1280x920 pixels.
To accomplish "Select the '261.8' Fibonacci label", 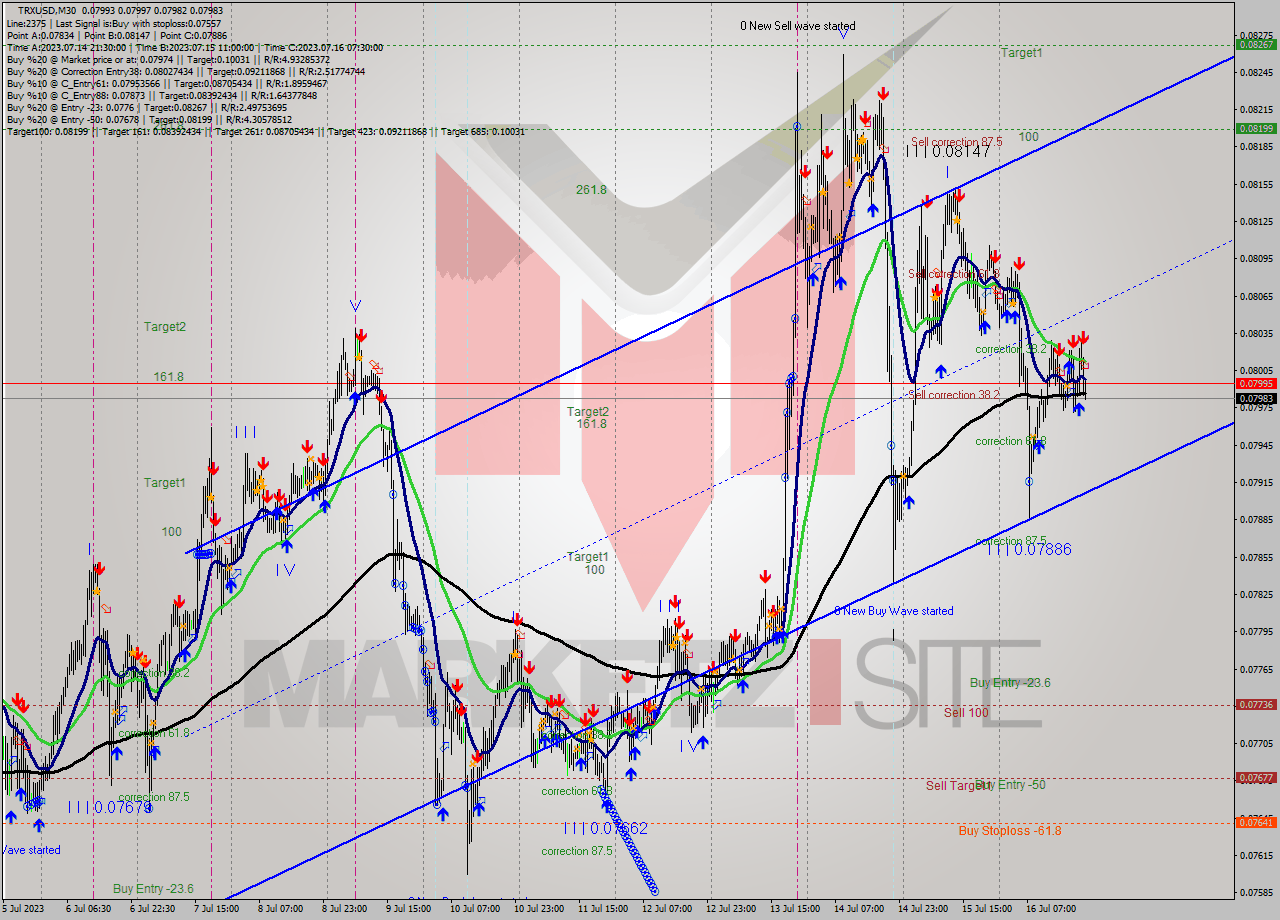I will 591,189.
